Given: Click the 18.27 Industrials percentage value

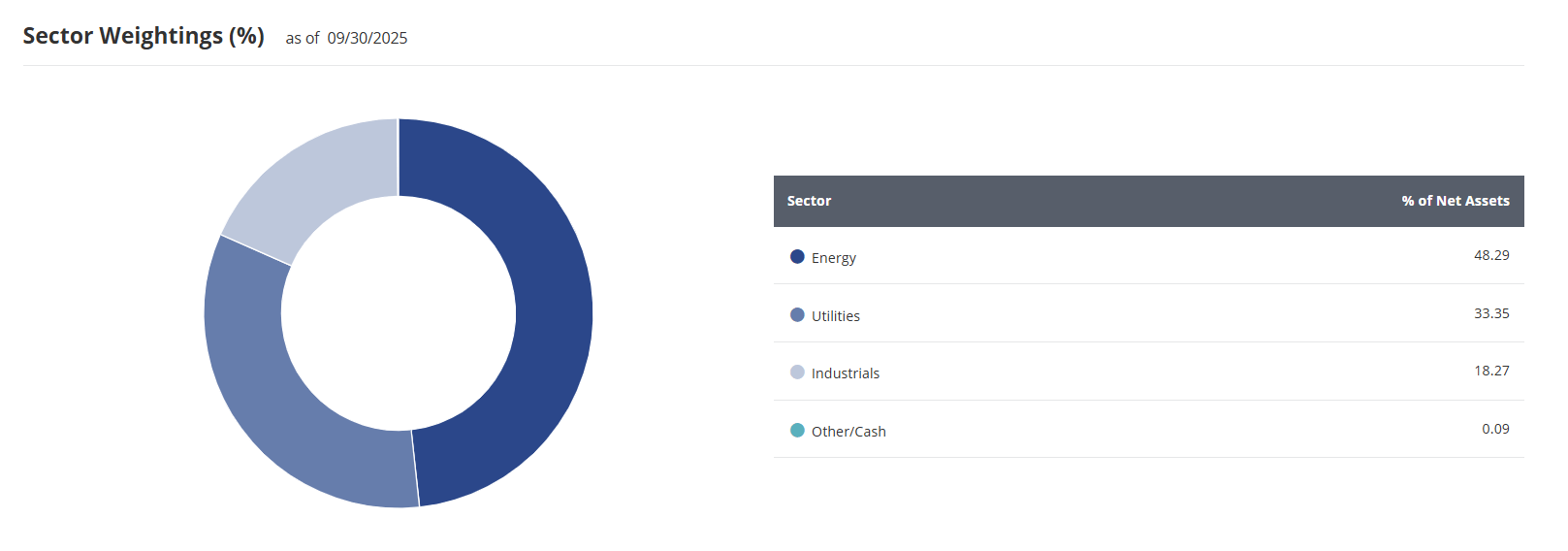Looking at the screenshot, I should click(1491, 371).
